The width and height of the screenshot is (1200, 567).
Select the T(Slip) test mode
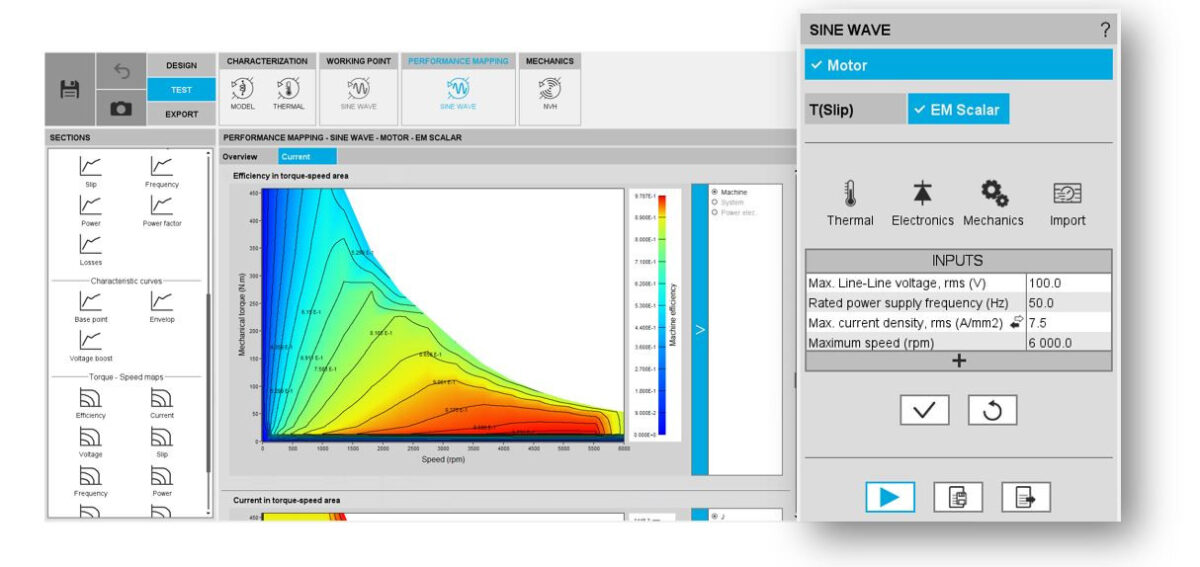point(855,109)
